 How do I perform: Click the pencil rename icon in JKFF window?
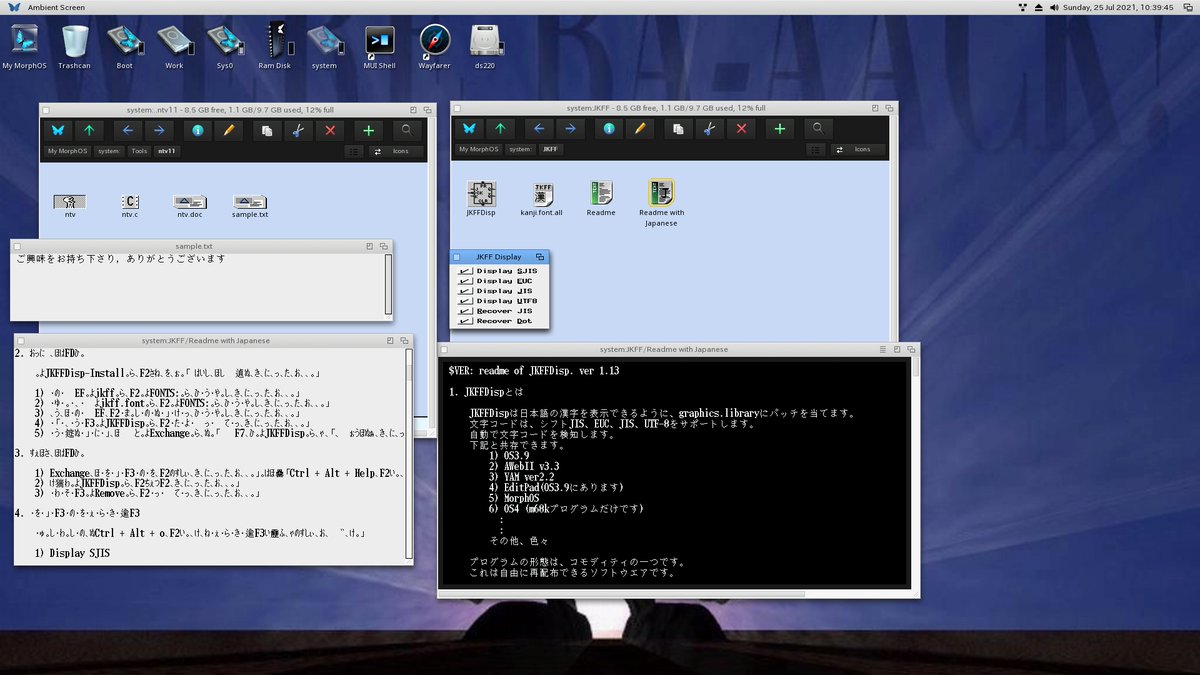639,129
